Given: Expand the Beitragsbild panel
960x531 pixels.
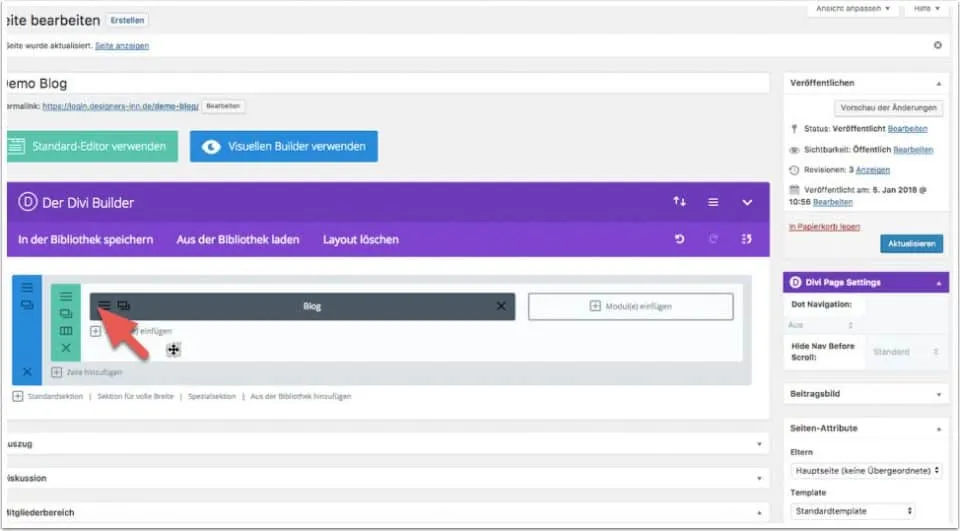Looking at the screenshot, I should coord(866,396).
